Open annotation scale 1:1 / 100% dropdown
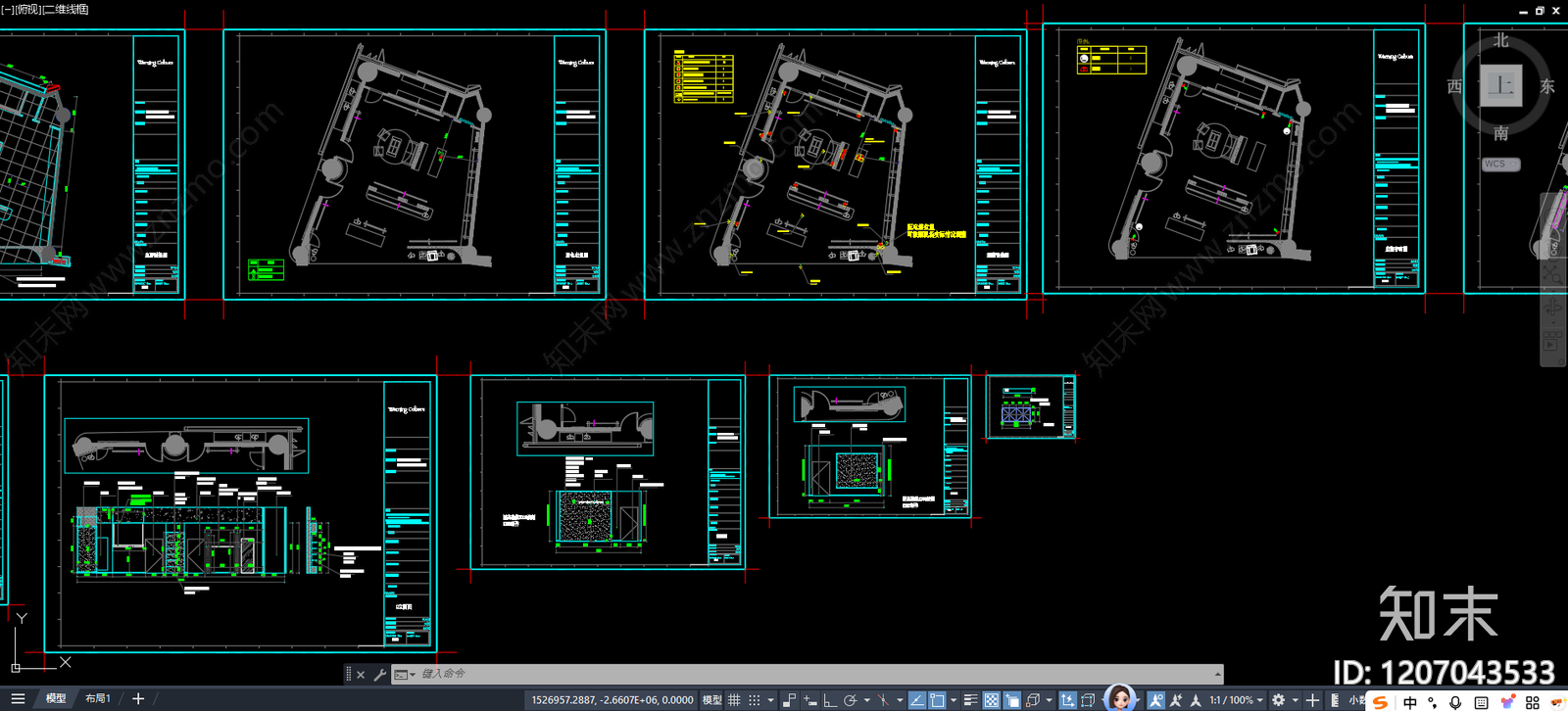 coord(1236,700)
